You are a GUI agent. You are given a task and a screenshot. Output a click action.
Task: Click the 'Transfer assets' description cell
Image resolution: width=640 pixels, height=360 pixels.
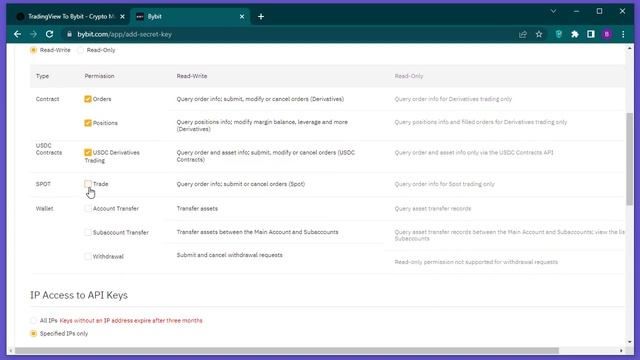[x=197, y=208]
